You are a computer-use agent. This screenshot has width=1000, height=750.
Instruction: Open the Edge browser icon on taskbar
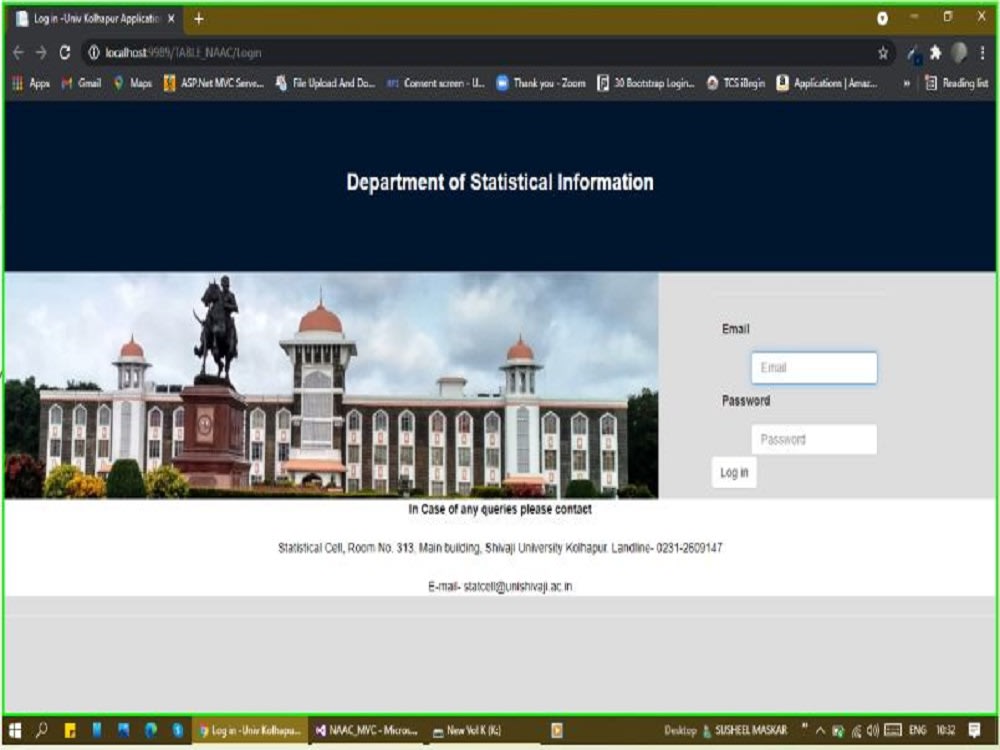coord(151,731)
